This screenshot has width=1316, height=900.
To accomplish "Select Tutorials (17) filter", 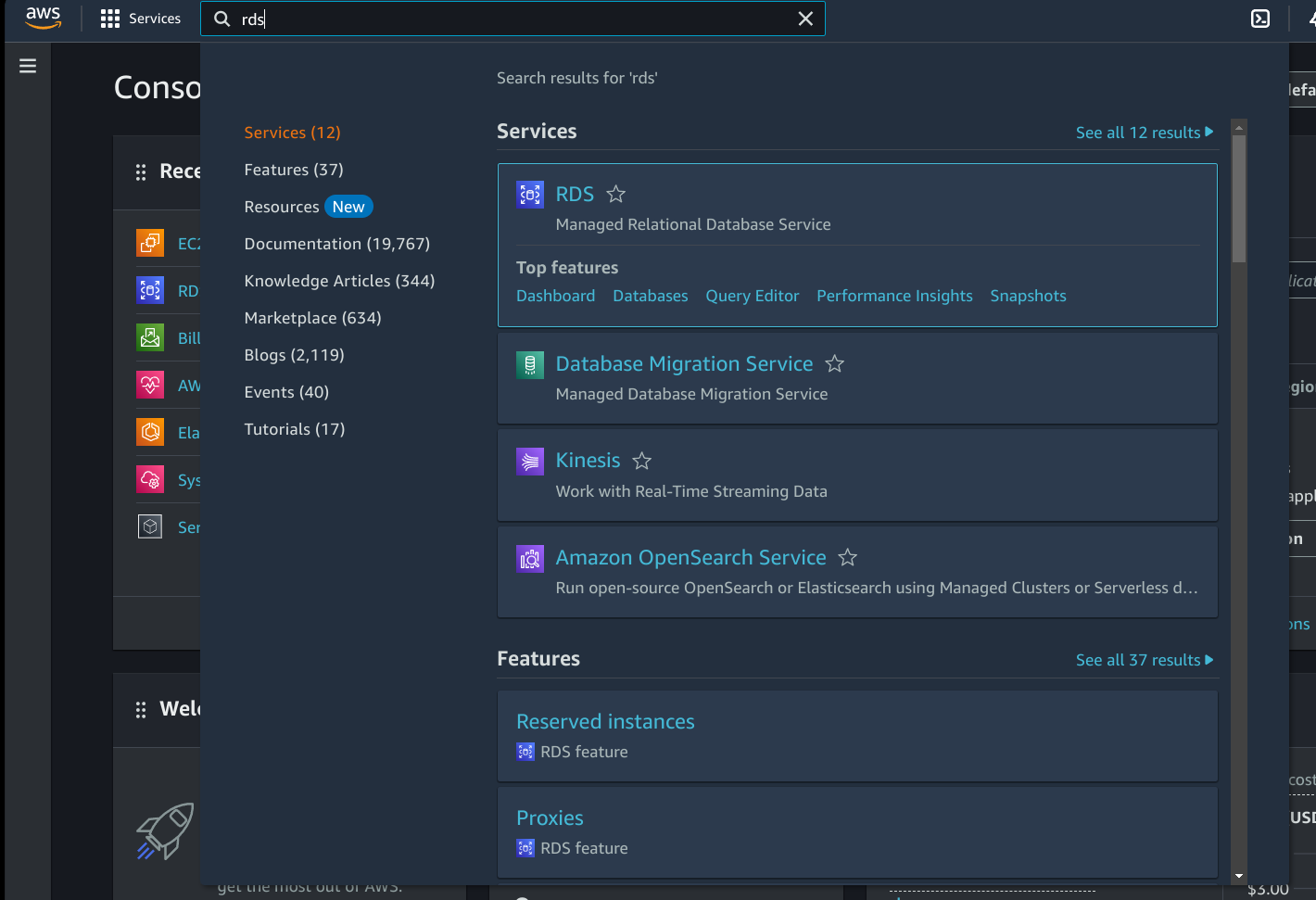I will pyautogui.click(x=295, y=429).
